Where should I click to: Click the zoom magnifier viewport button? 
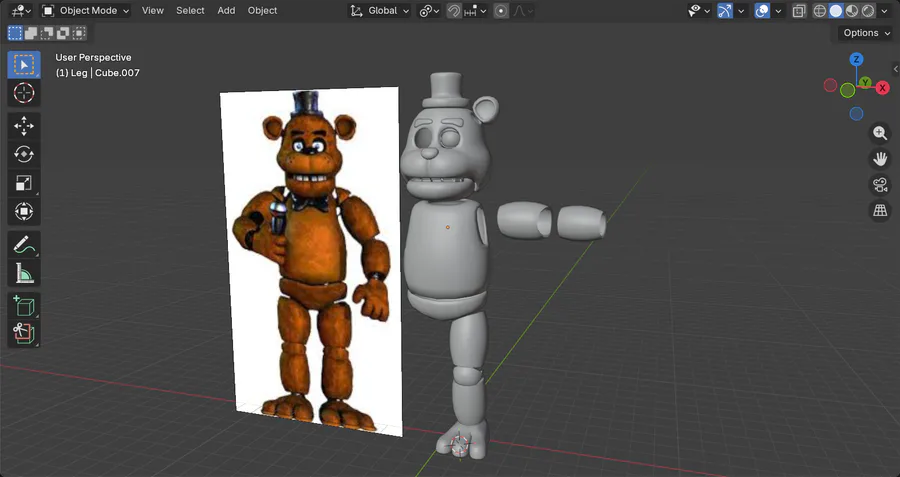pos(880,133)
